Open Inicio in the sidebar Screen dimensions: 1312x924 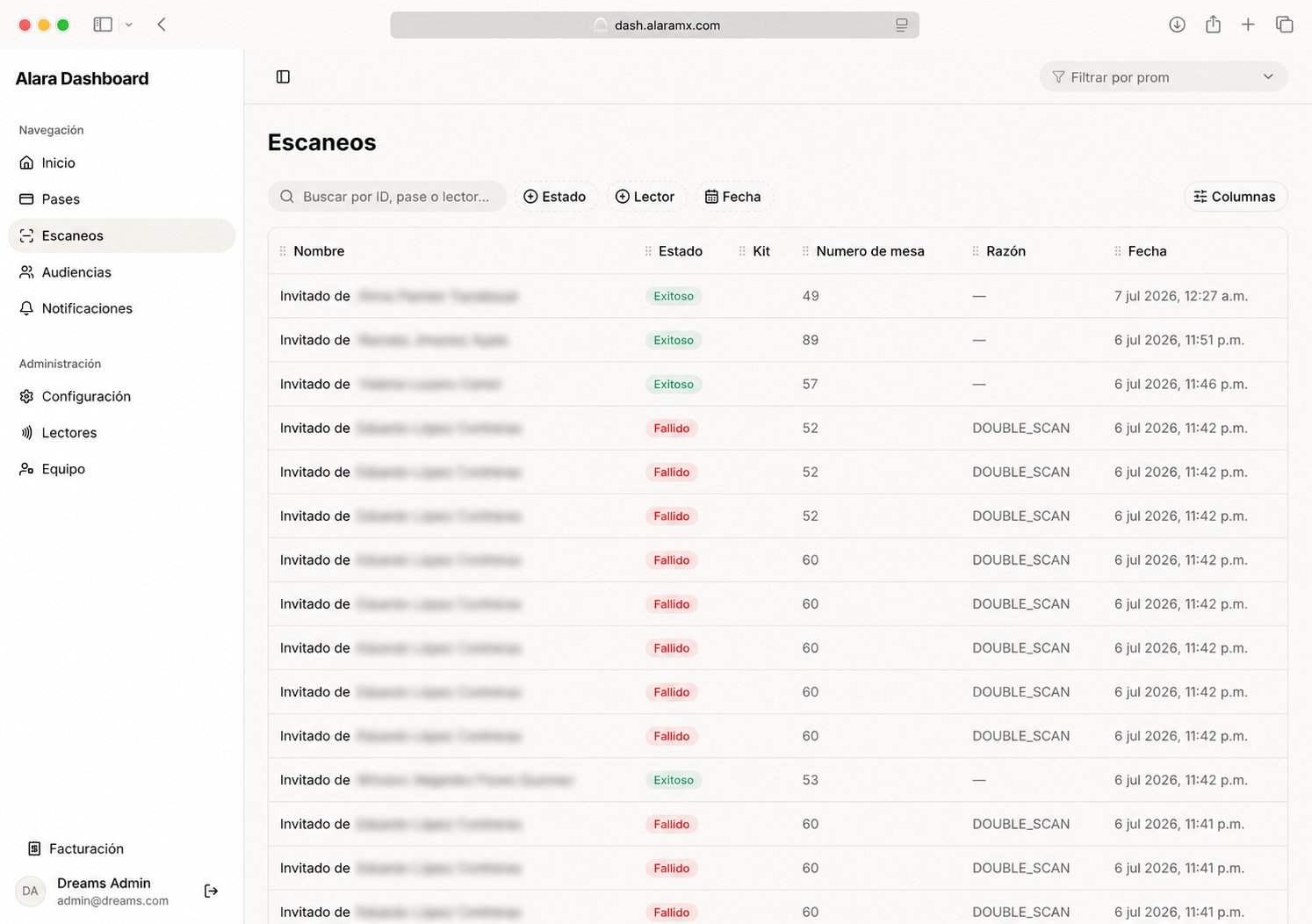pos(122,162)
